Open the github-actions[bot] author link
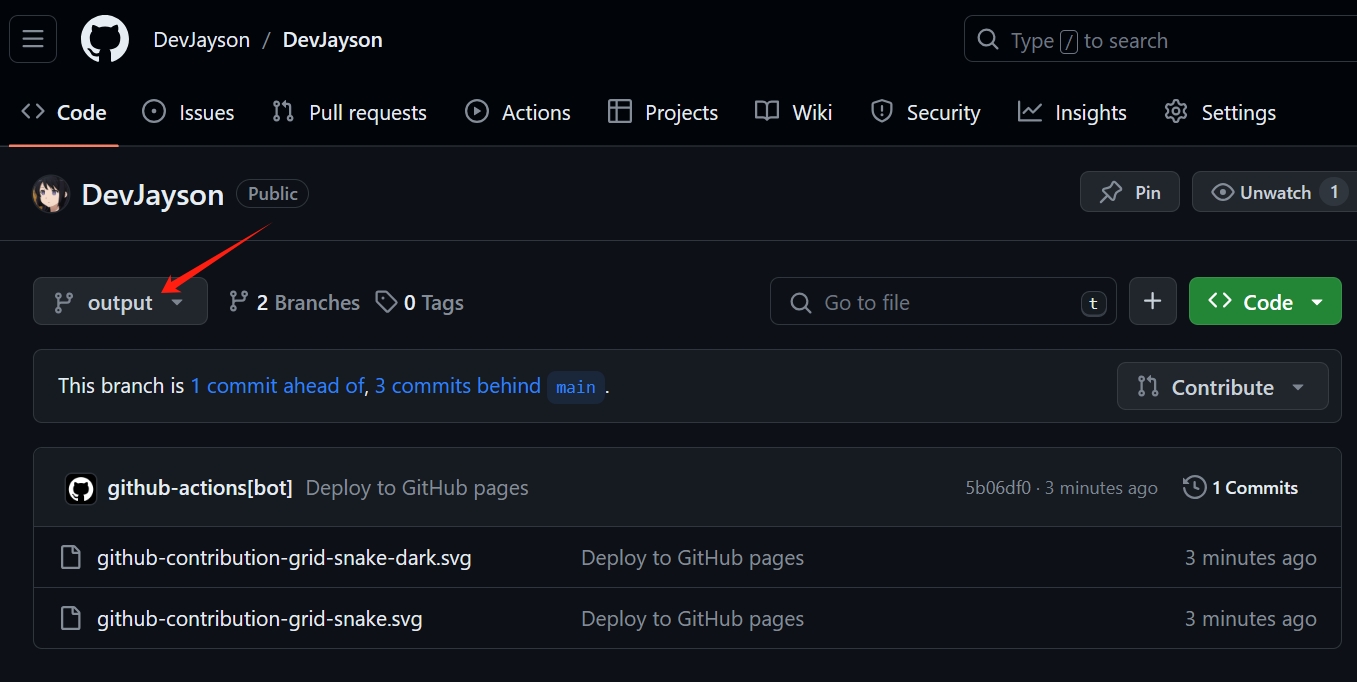1357x682 pixels. (x=200, y=488)
